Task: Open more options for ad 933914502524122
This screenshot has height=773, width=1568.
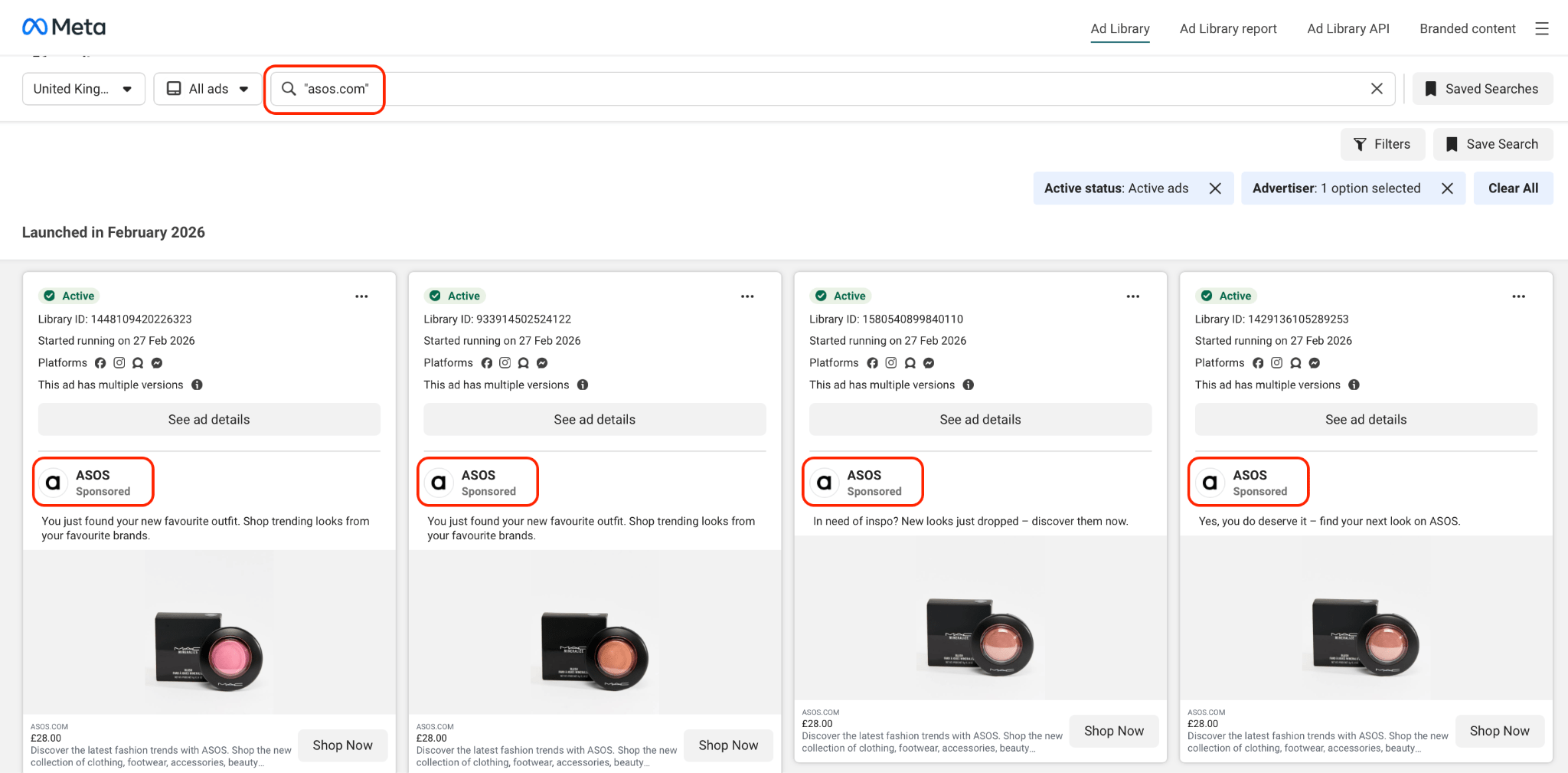Action: click(747, 296)
